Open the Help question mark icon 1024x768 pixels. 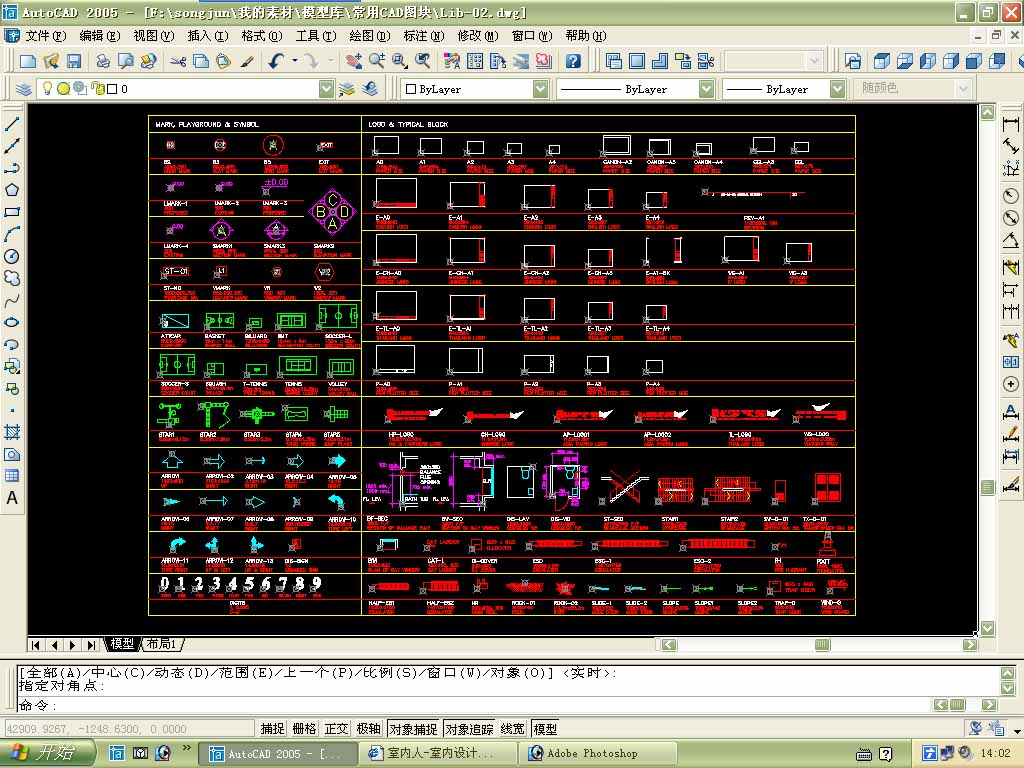tap(573, 61)
